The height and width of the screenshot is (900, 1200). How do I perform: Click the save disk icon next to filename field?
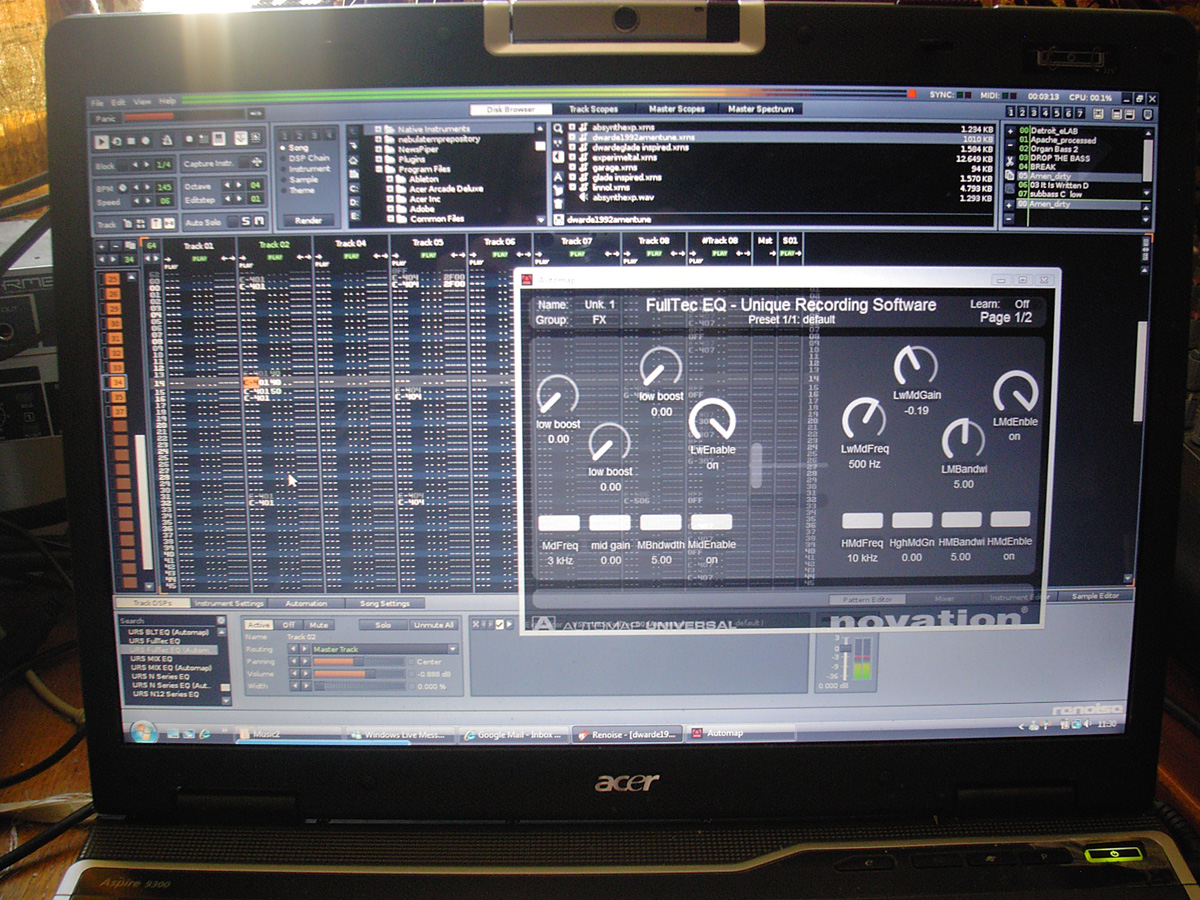559,219
